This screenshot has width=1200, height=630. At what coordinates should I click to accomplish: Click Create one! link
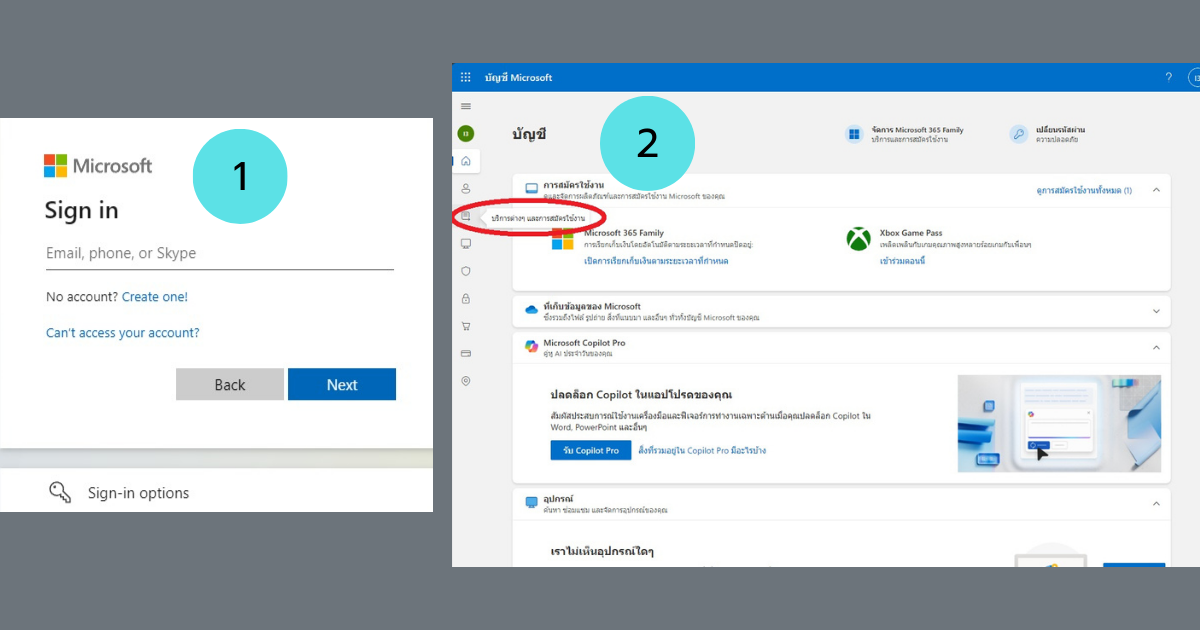tap(155, 297)
